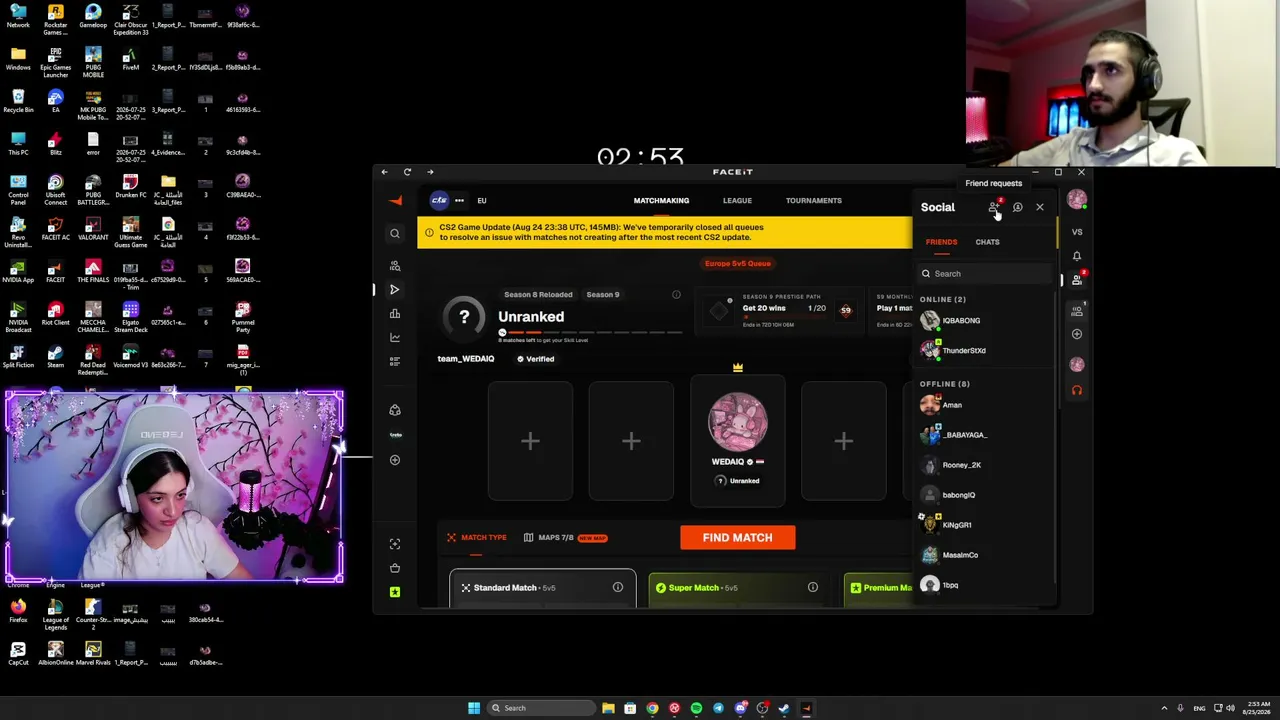Open the WEDAIQ player card avatar
This screenshot has height=720, width=1280.
coord(738,421)
